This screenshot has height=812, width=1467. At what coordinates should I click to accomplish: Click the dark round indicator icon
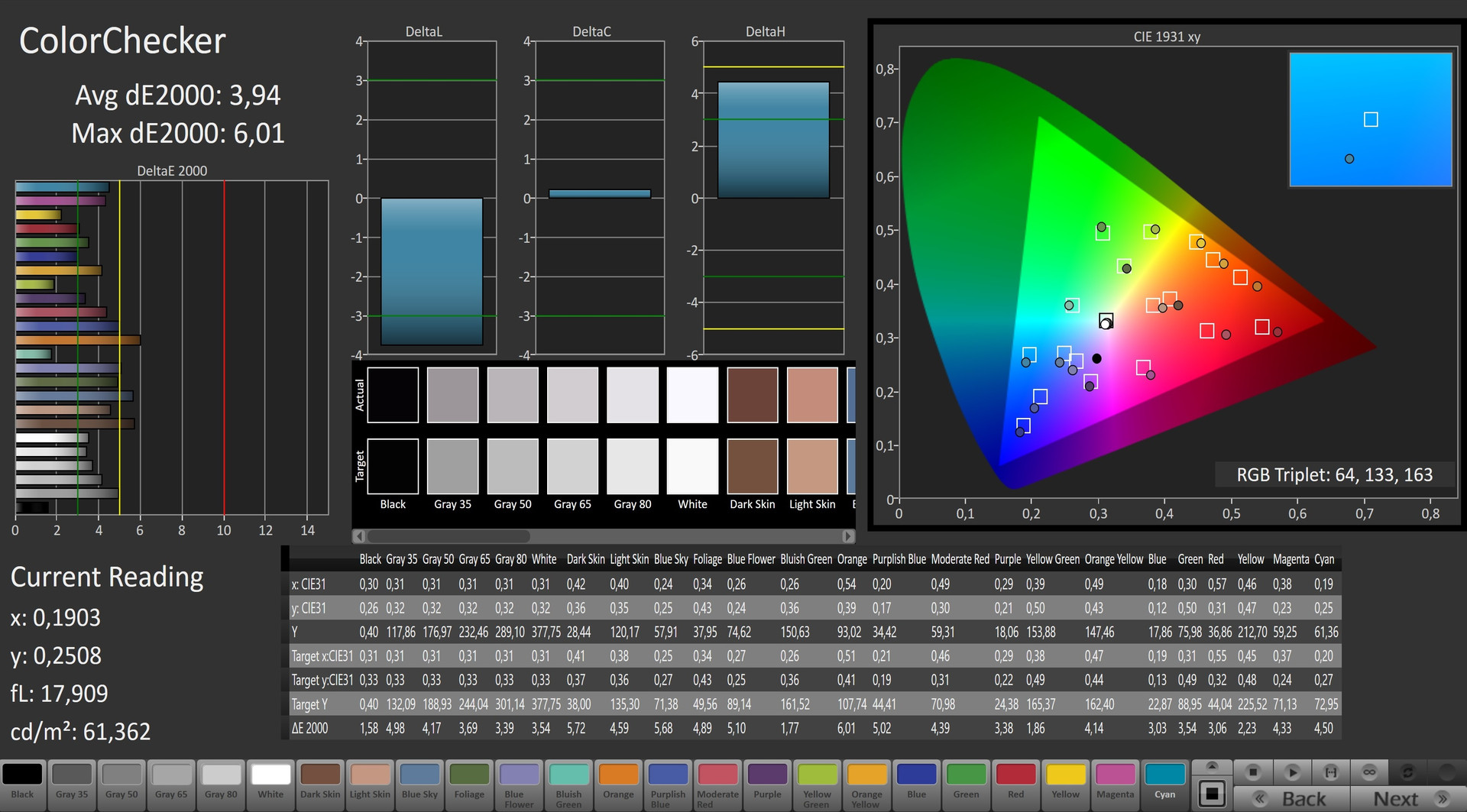pos(1446,772)
